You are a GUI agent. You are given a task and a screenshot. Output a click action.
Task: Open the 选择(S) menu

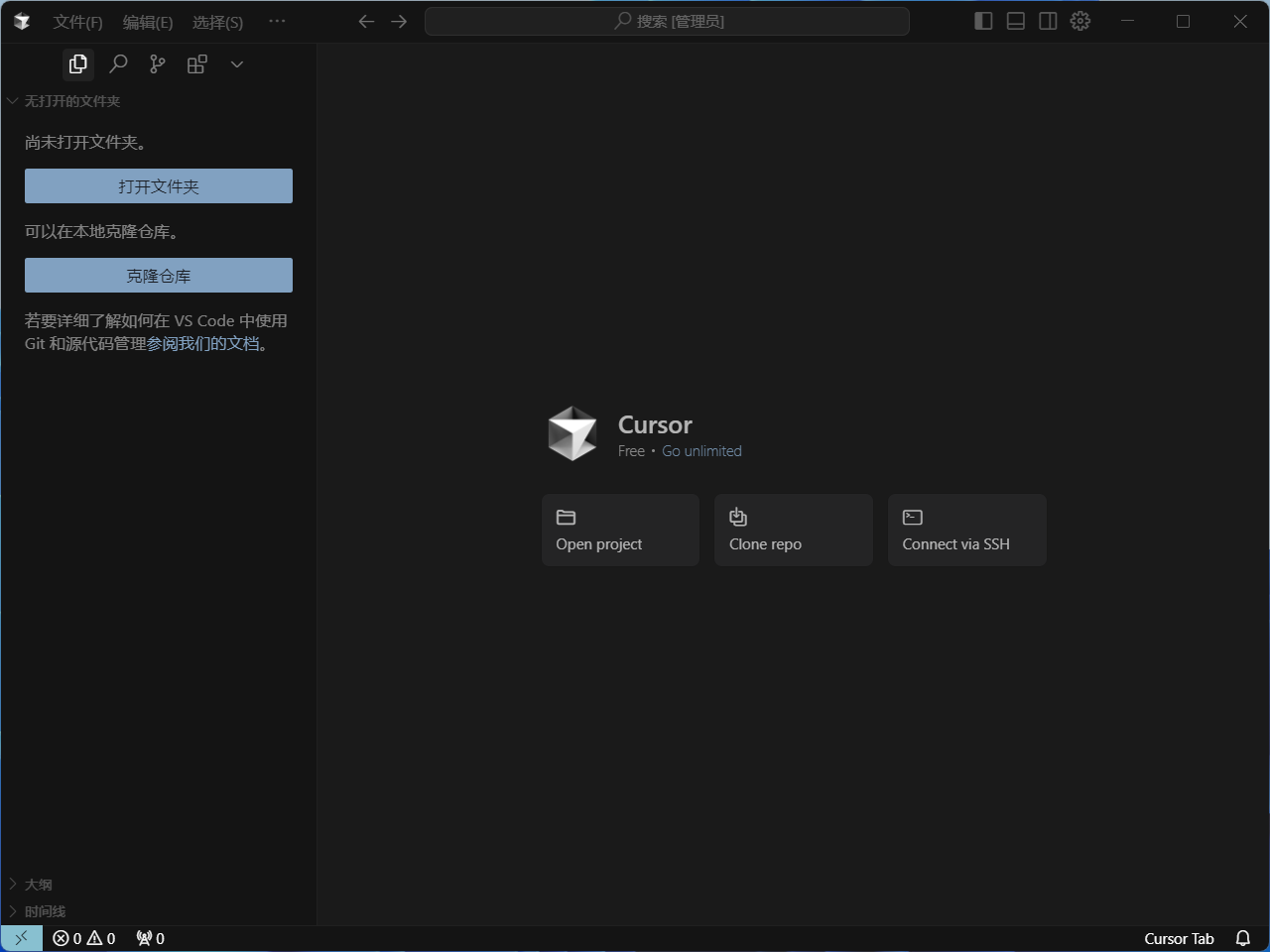coord(217,22)
